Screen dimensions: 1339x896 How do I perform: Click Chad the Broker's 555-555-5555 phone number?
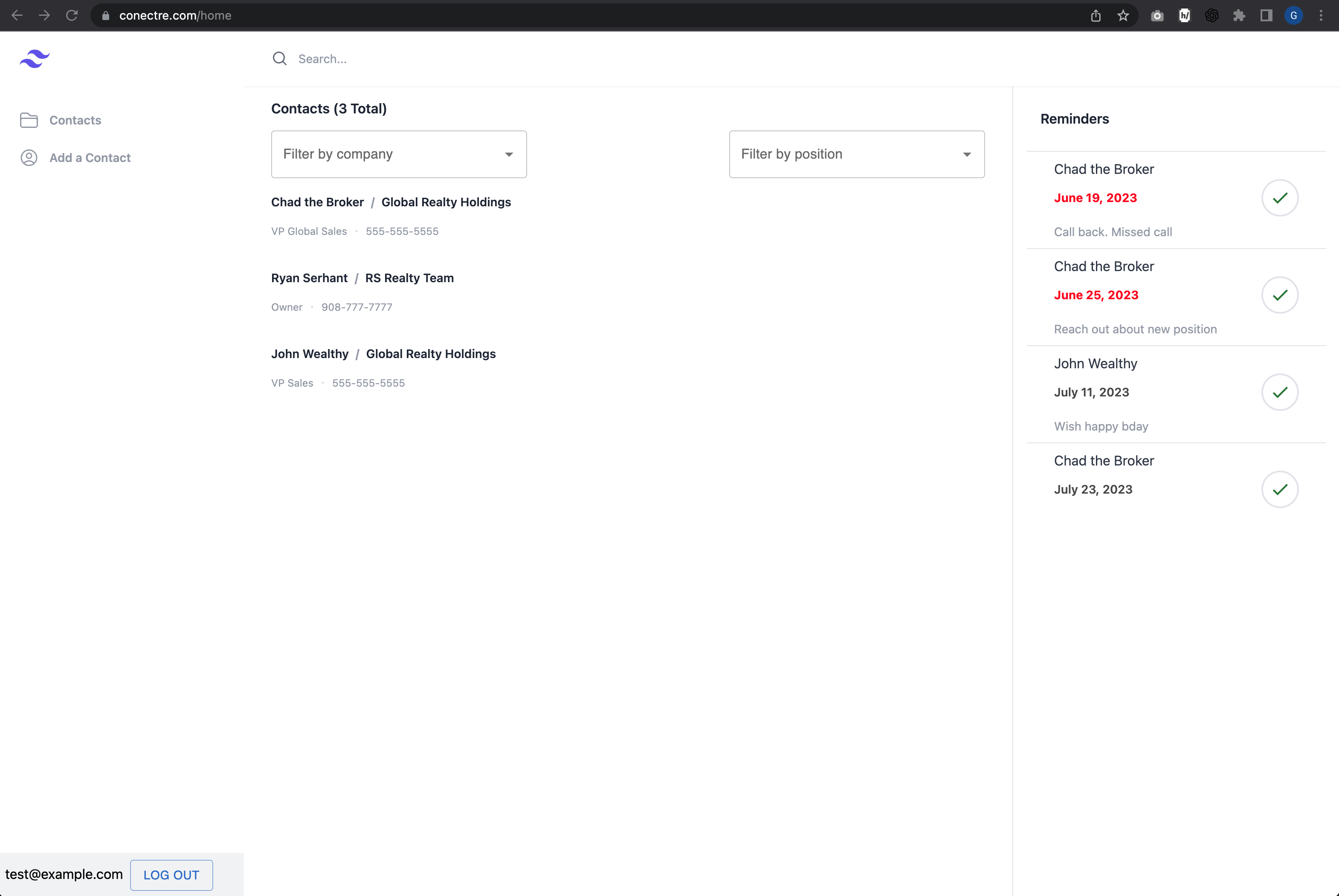click(402, 231)
